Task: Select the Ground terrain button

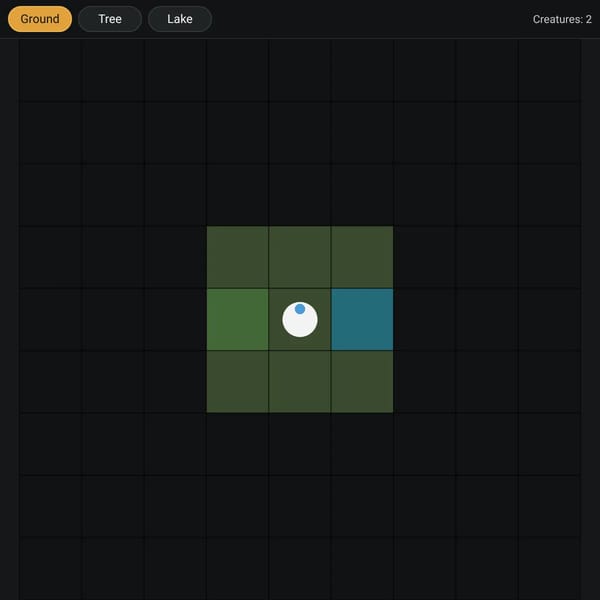Action: tap(40, 19)
